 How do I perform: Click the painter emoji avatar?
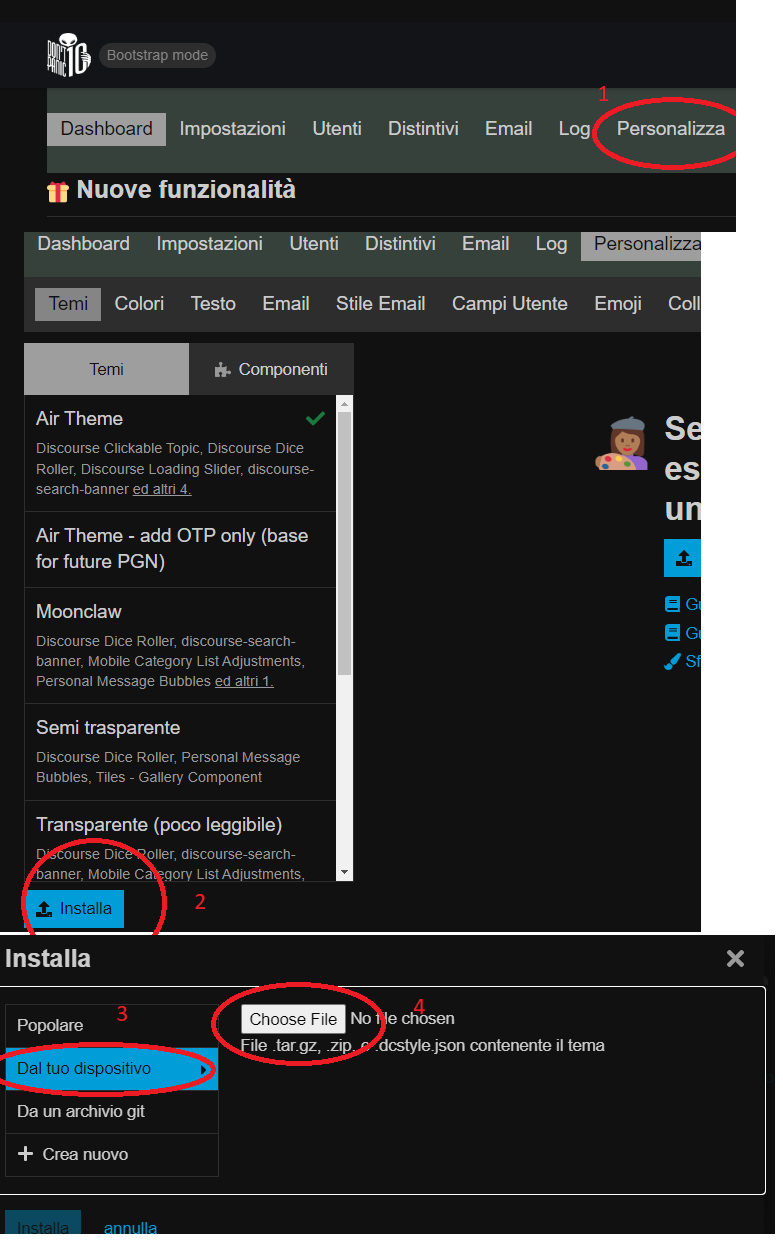pyautogui.click(x=622, y=443)
